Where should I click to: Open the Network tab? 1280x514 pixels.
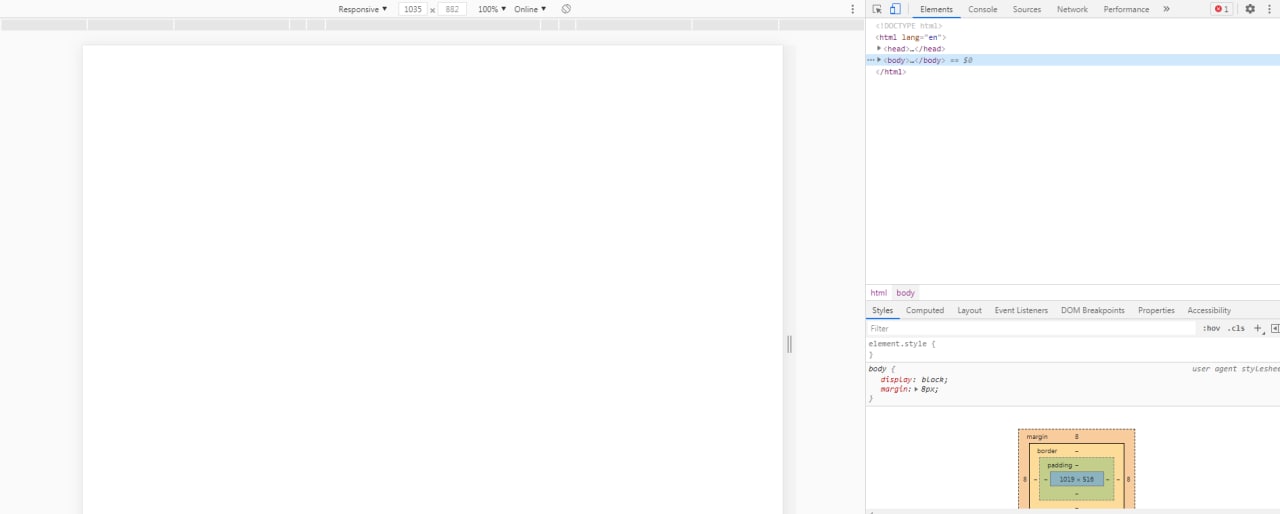pos(1072,9)
